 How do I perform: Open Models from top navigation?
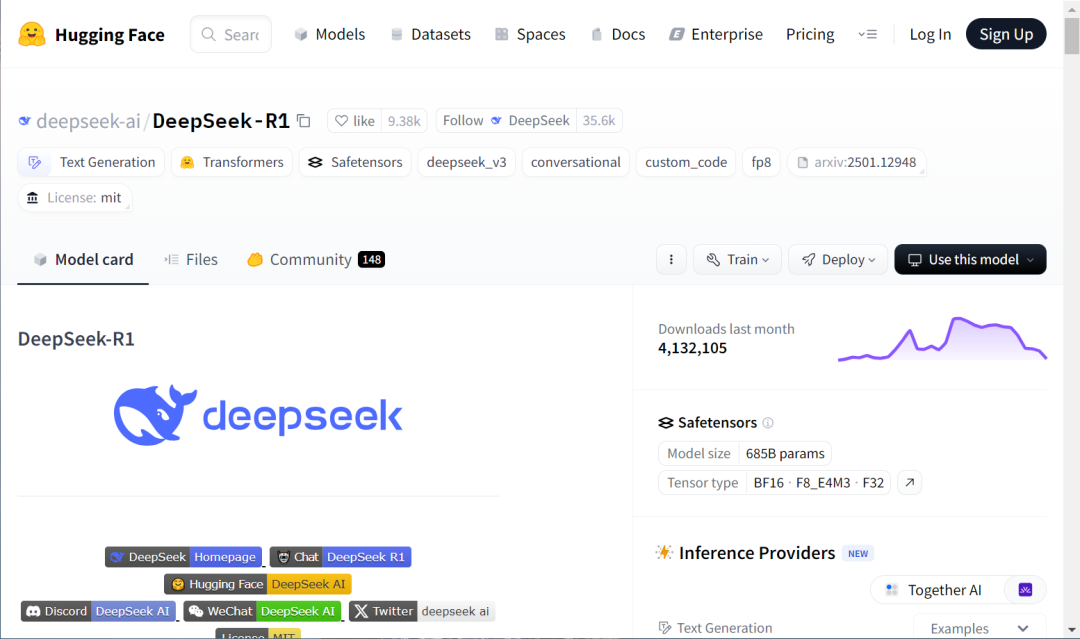pos(330,34)
